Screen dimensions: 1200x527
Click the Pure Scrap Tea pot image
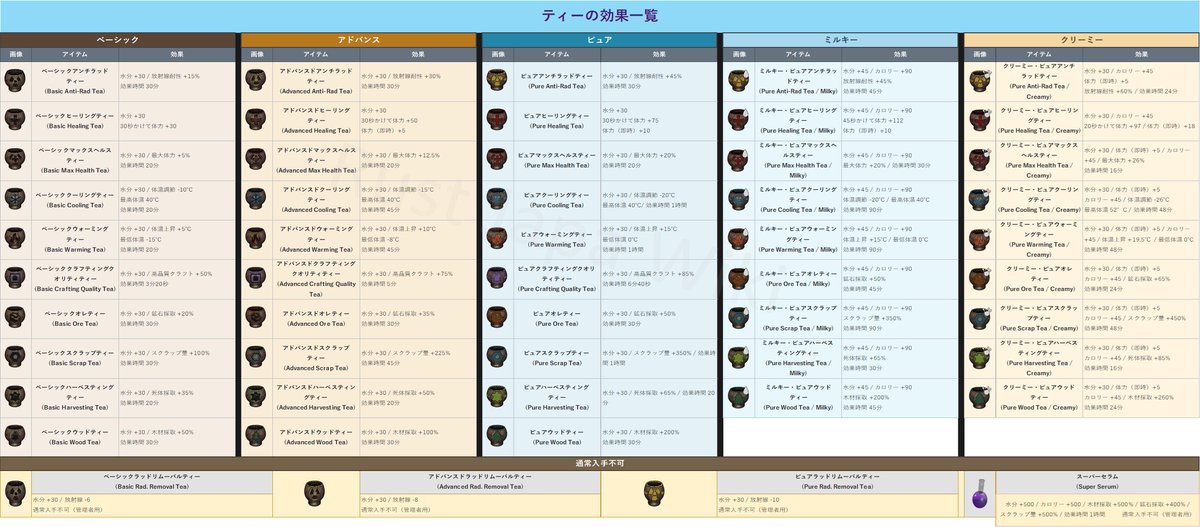coord(496,356)
